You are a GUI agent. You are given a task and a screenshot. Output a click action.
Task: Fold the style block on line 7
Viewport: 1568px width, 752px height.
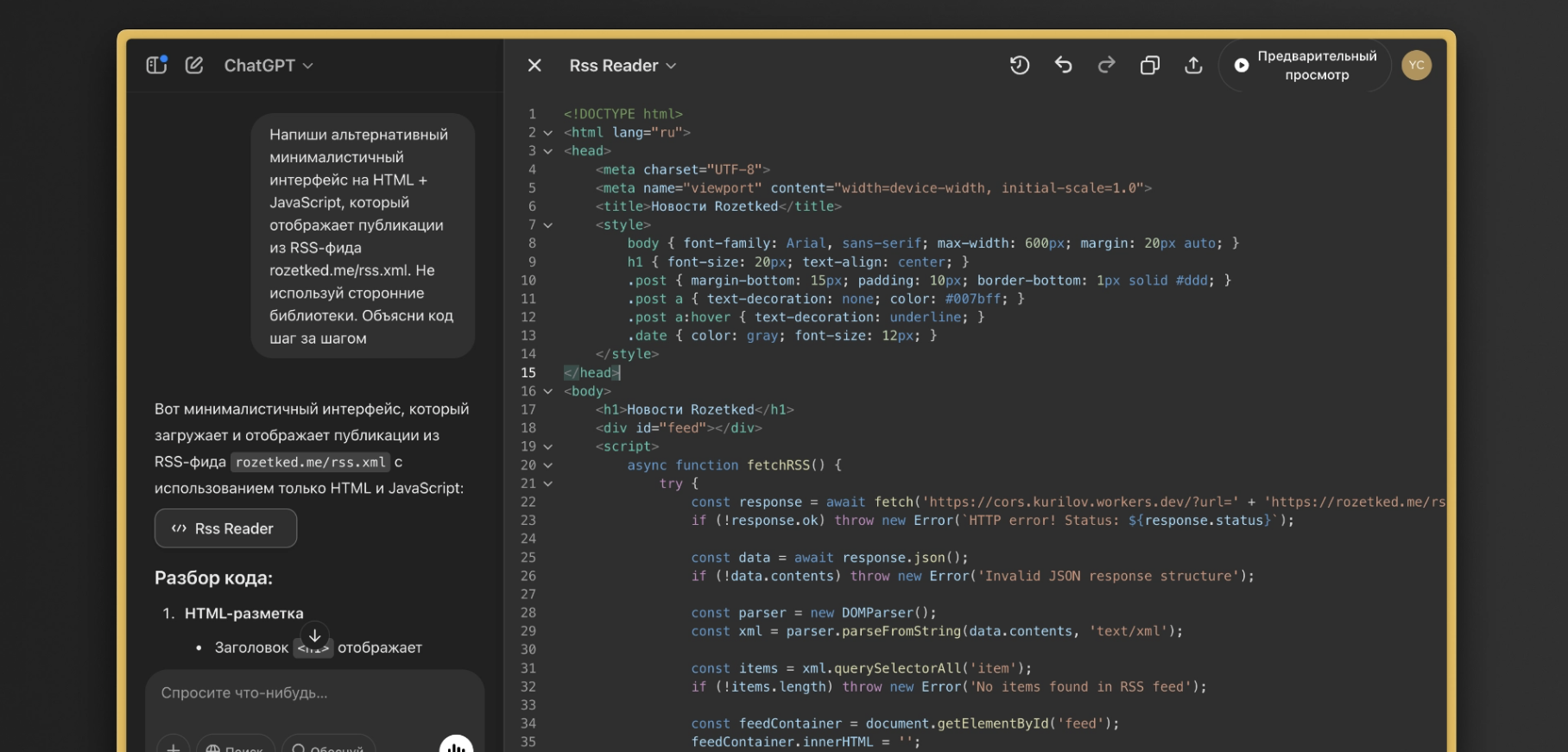[547, 225]
